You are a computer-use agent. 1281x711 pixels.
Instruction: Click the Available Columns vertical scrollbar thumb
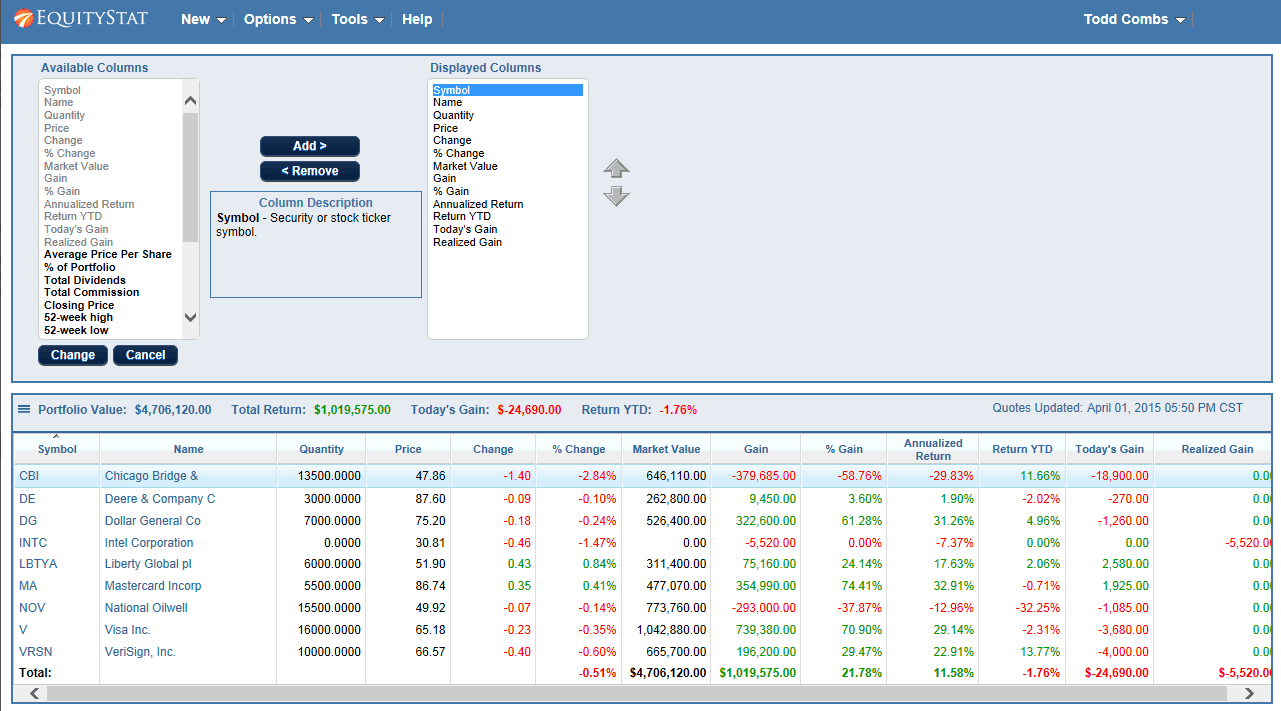coord(190,177)
